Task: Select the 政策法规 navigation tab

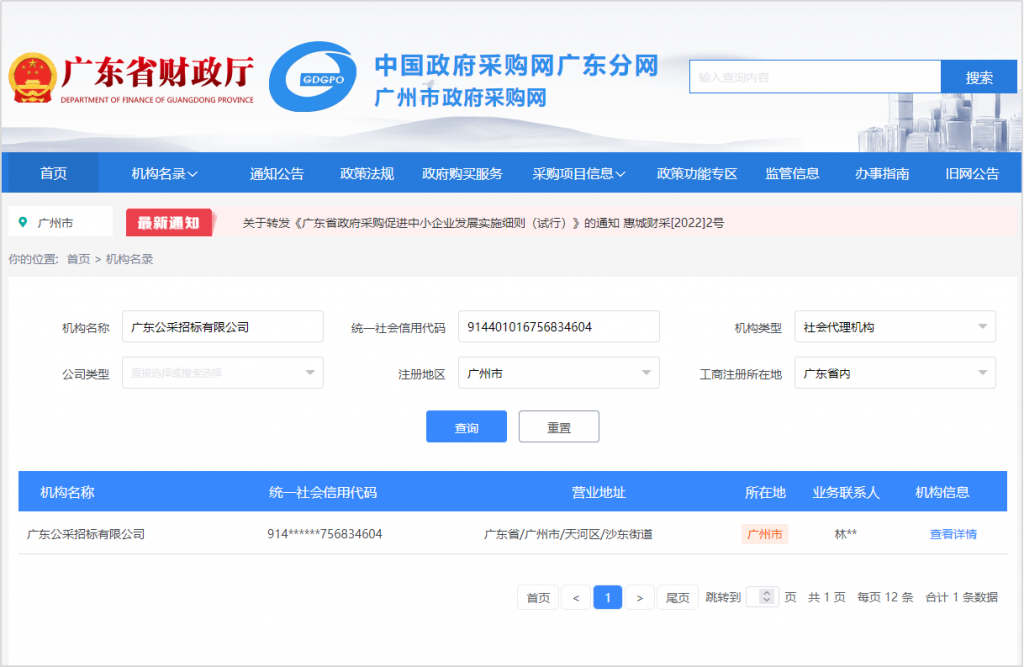Action: [x=367, y=173]
